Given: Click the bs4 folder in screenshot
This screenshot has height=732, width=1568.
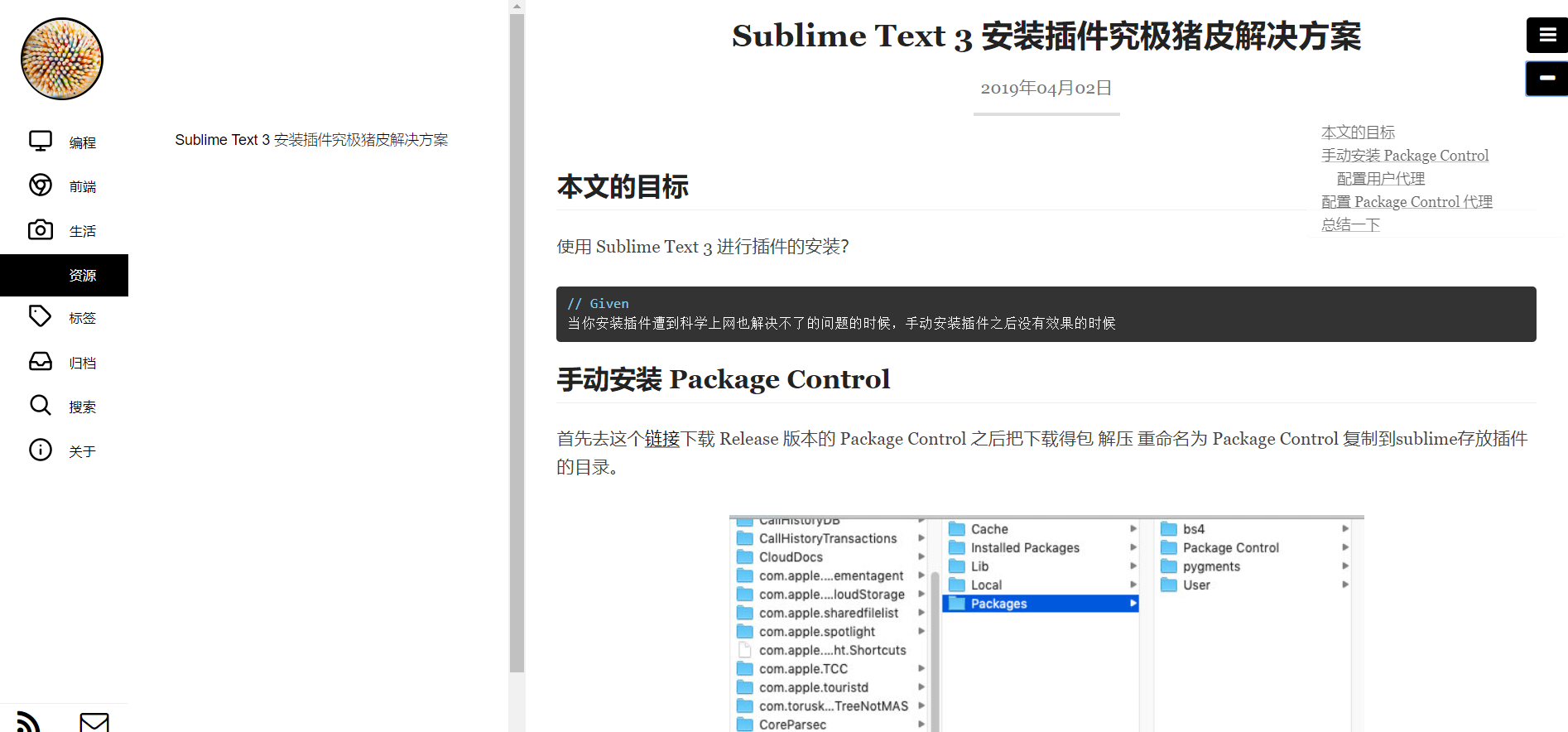Looking at the screenshot, I should 1193,529.
